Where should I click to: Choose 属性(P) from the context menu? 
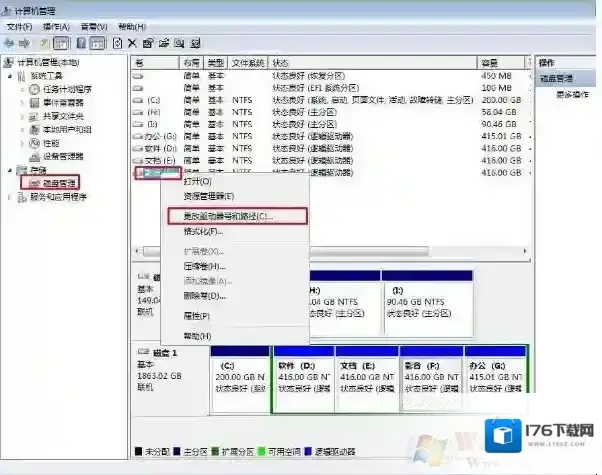tap(197, 316)
